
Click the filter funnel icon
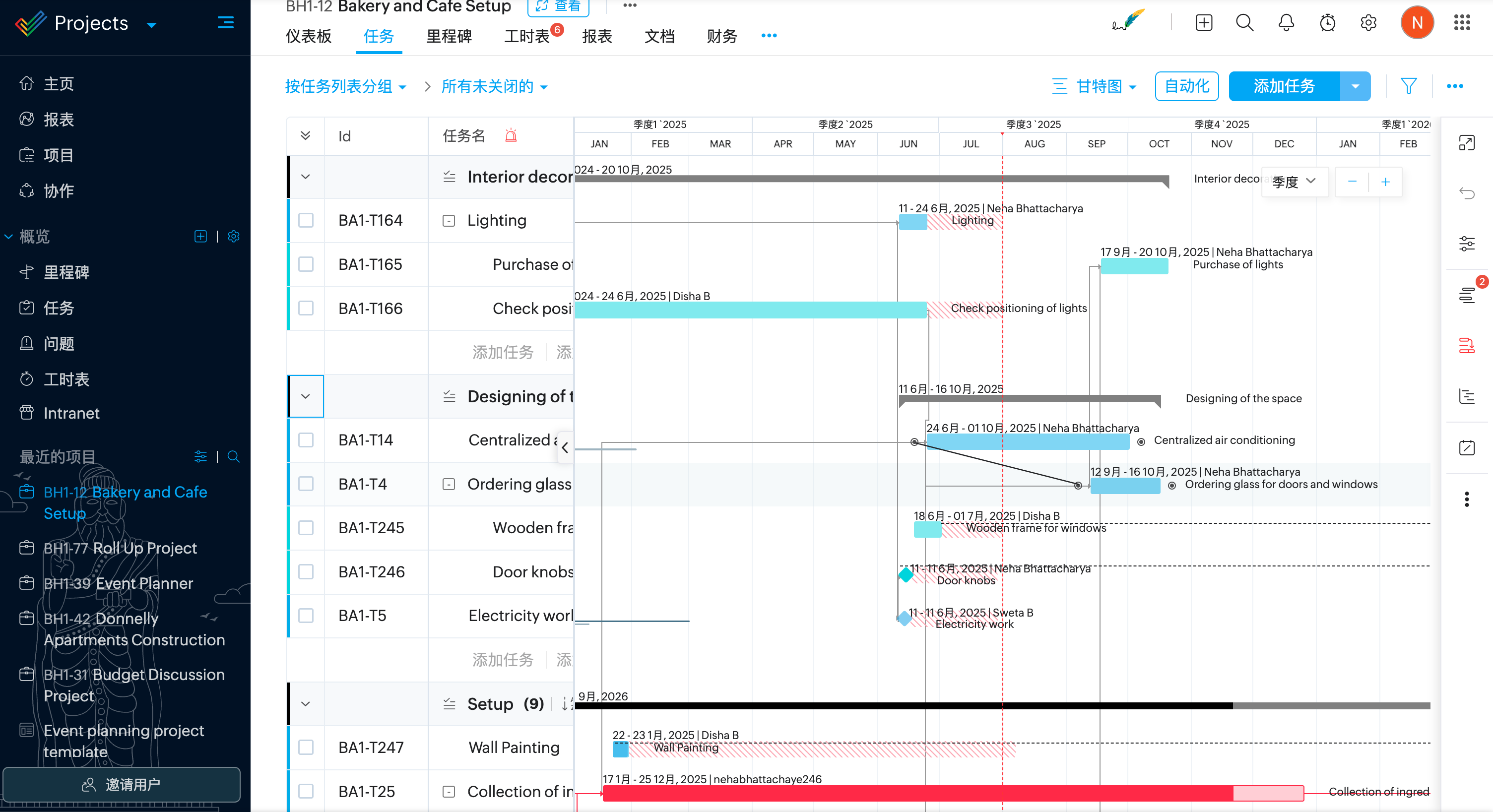(x=1408, y=86)
